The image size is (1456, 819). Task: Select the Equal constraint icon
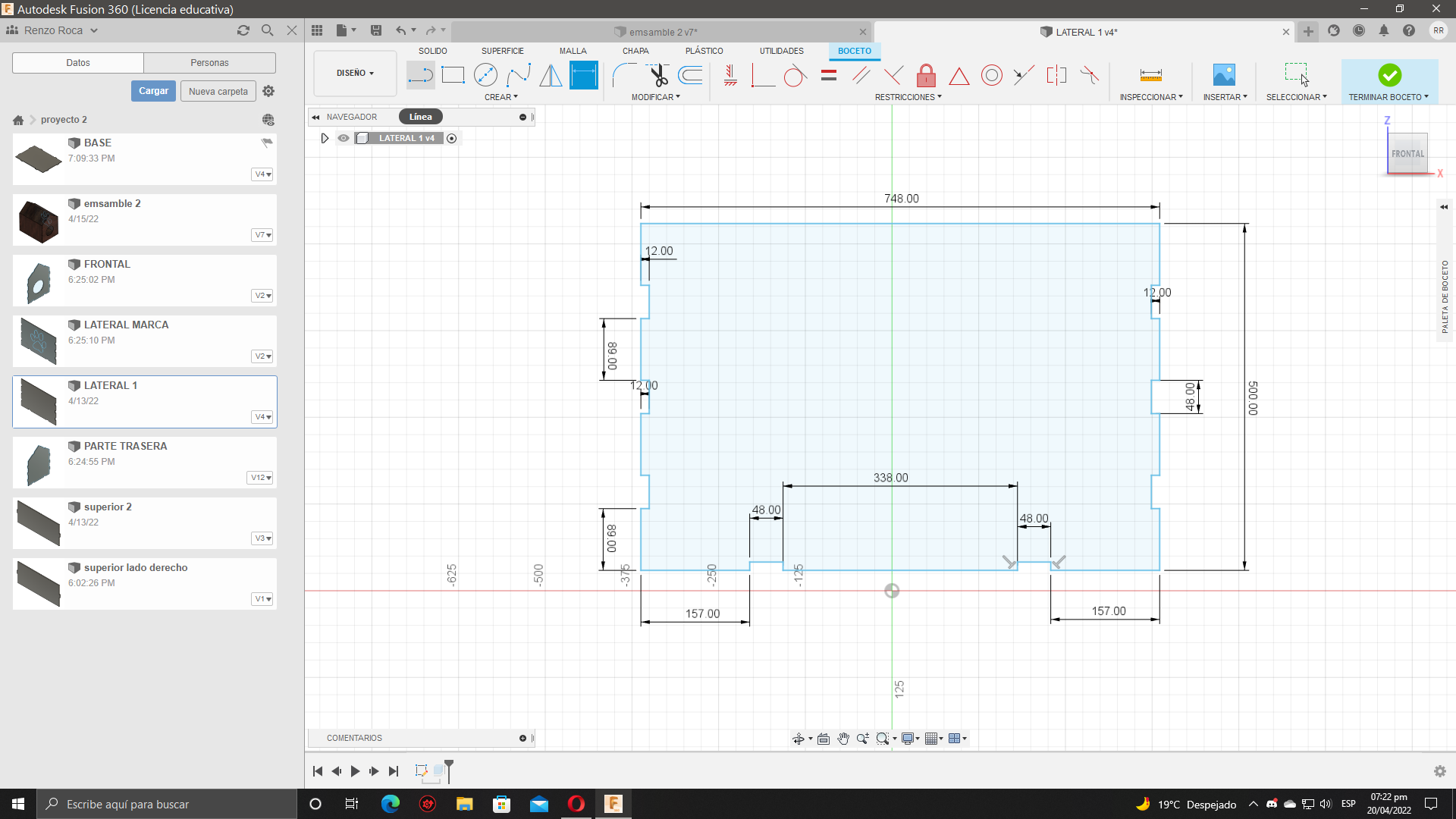click(x=829, y=75)
